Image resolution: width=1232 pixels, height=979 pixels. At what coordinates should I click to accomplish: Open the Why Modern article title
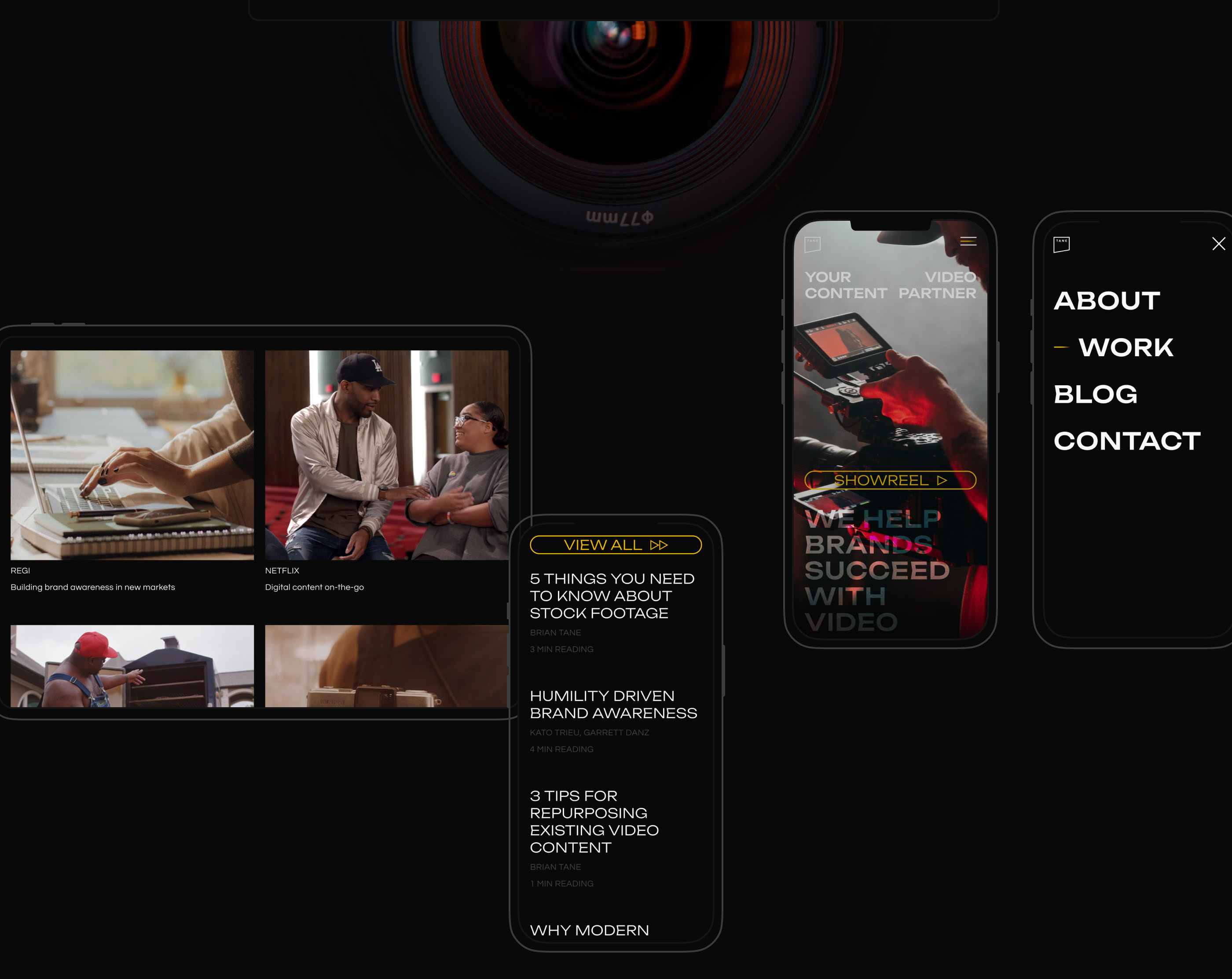click(589, 931)
